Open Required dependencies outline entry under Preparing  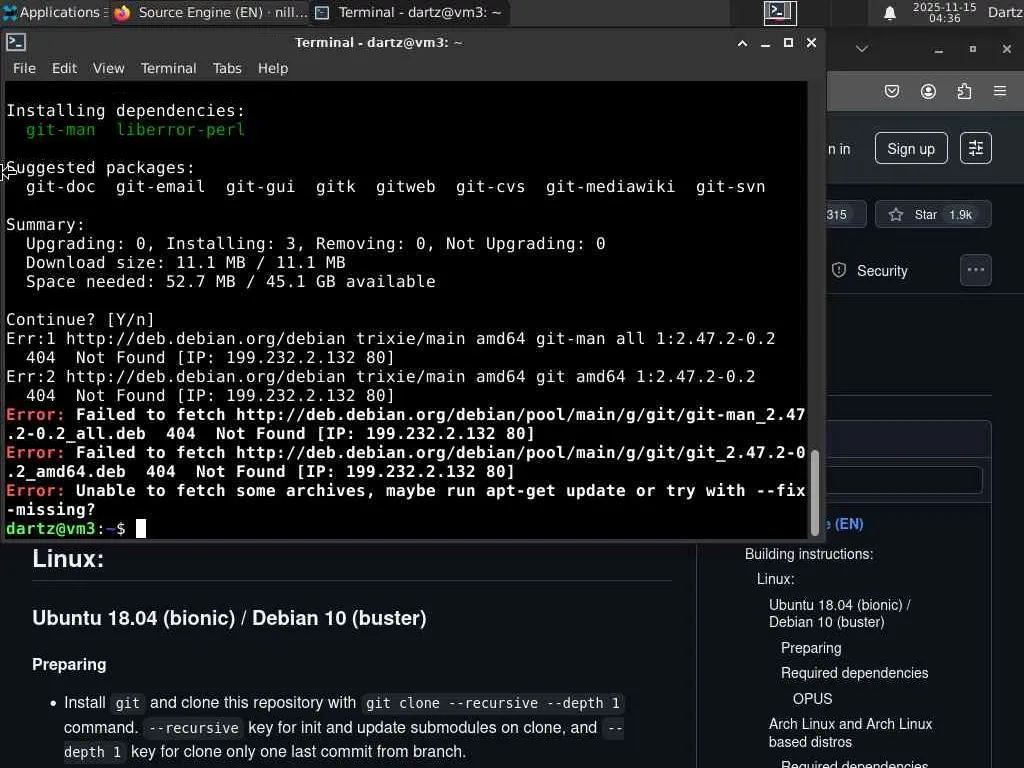coord(854,673)
